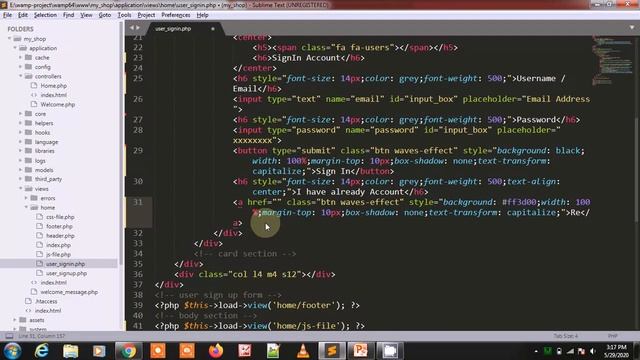Launch Internet Explorer from taskbar
Image resolution: width=640 pixels, height=360 pixels.
(42, 351)
